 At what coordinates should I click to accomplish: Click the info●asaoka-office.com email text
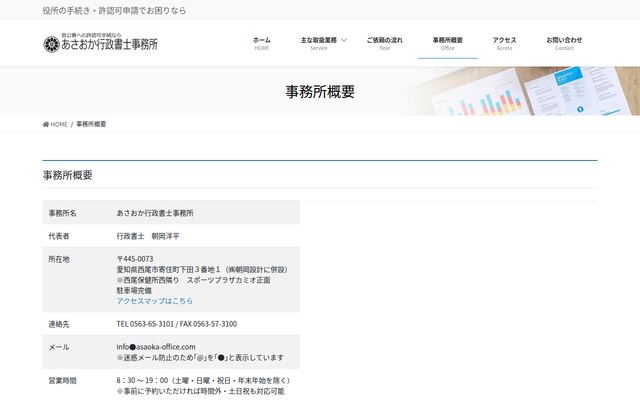pyautogui.click(x=156, y=347)
